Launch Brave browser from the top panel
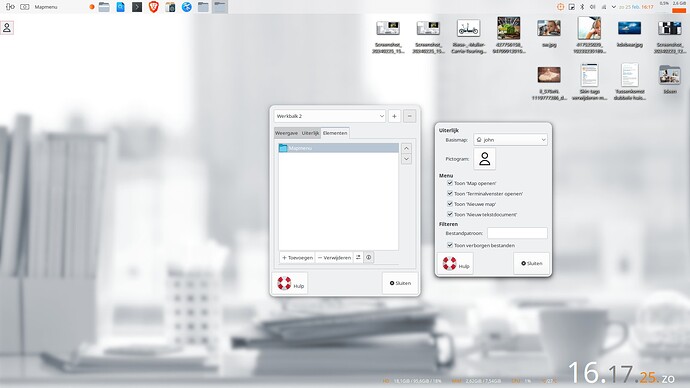 coord(153,7)
